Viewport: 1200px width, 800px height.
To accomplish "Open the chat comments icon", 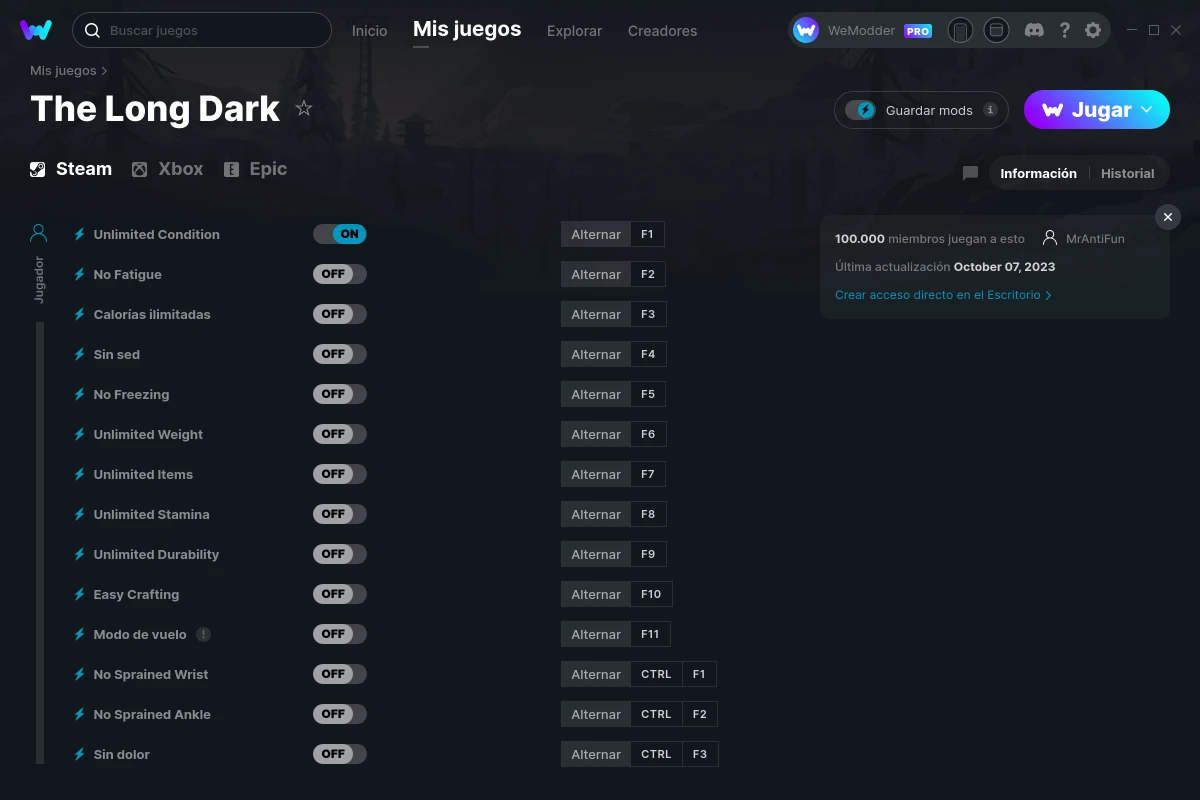I will pyautogui.click(x=970, y=173).
